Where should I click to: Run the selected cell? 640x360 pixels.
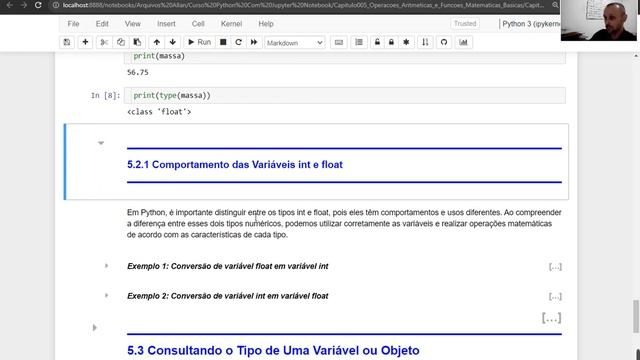coord(199,42)
